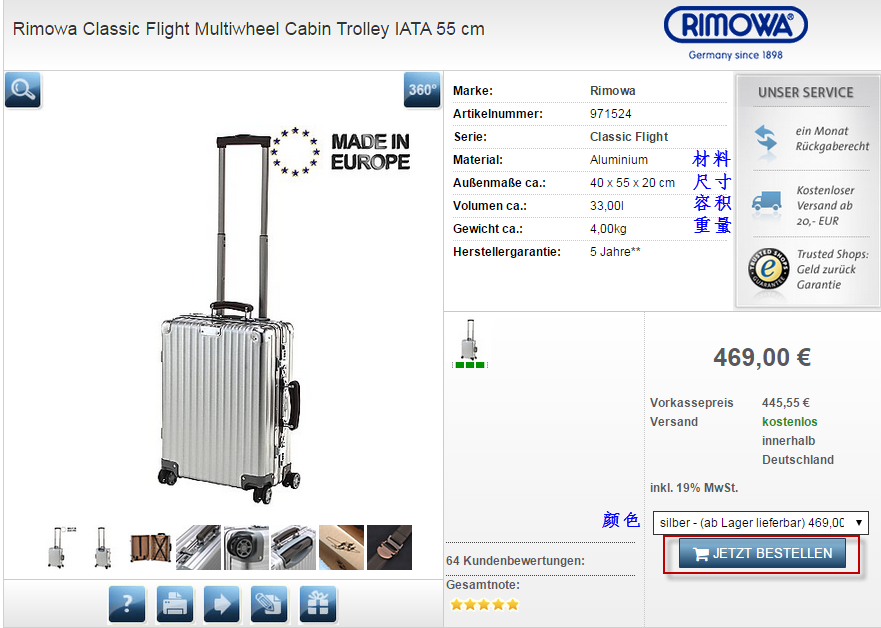Click the five-star overall rating
The image size is (881, 628).
[484, 605]
